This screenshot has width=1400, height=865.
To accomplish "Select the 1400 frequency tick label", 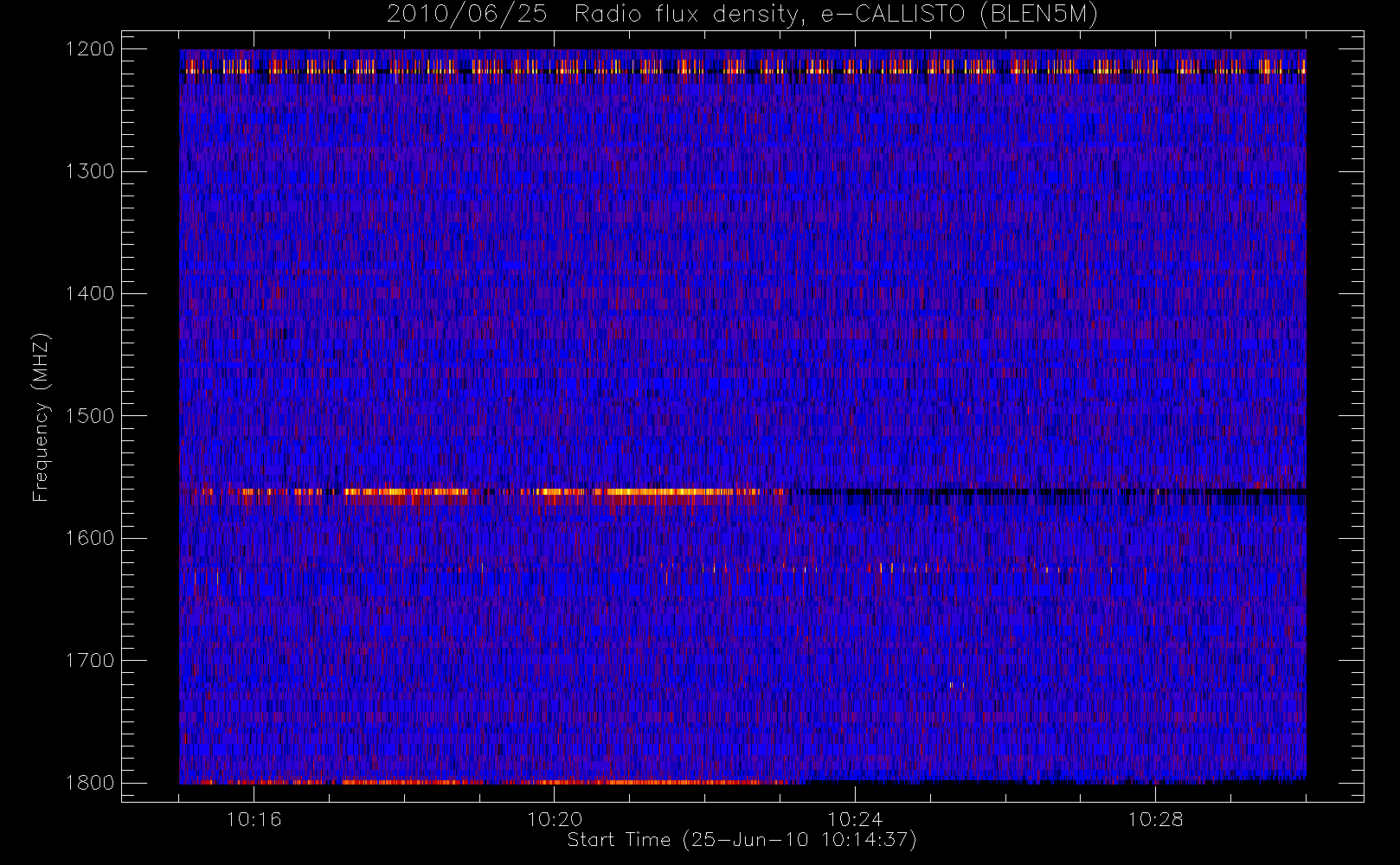I will (90, 294).
